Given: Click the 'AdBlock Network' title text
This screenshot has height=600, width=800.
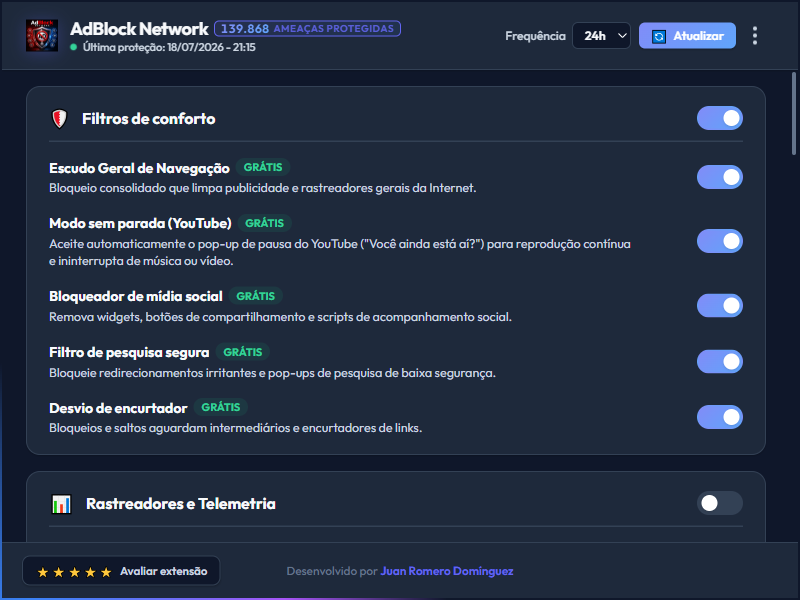Looking at the screenshot, I should pyautogui.click(x=139, y=29).
